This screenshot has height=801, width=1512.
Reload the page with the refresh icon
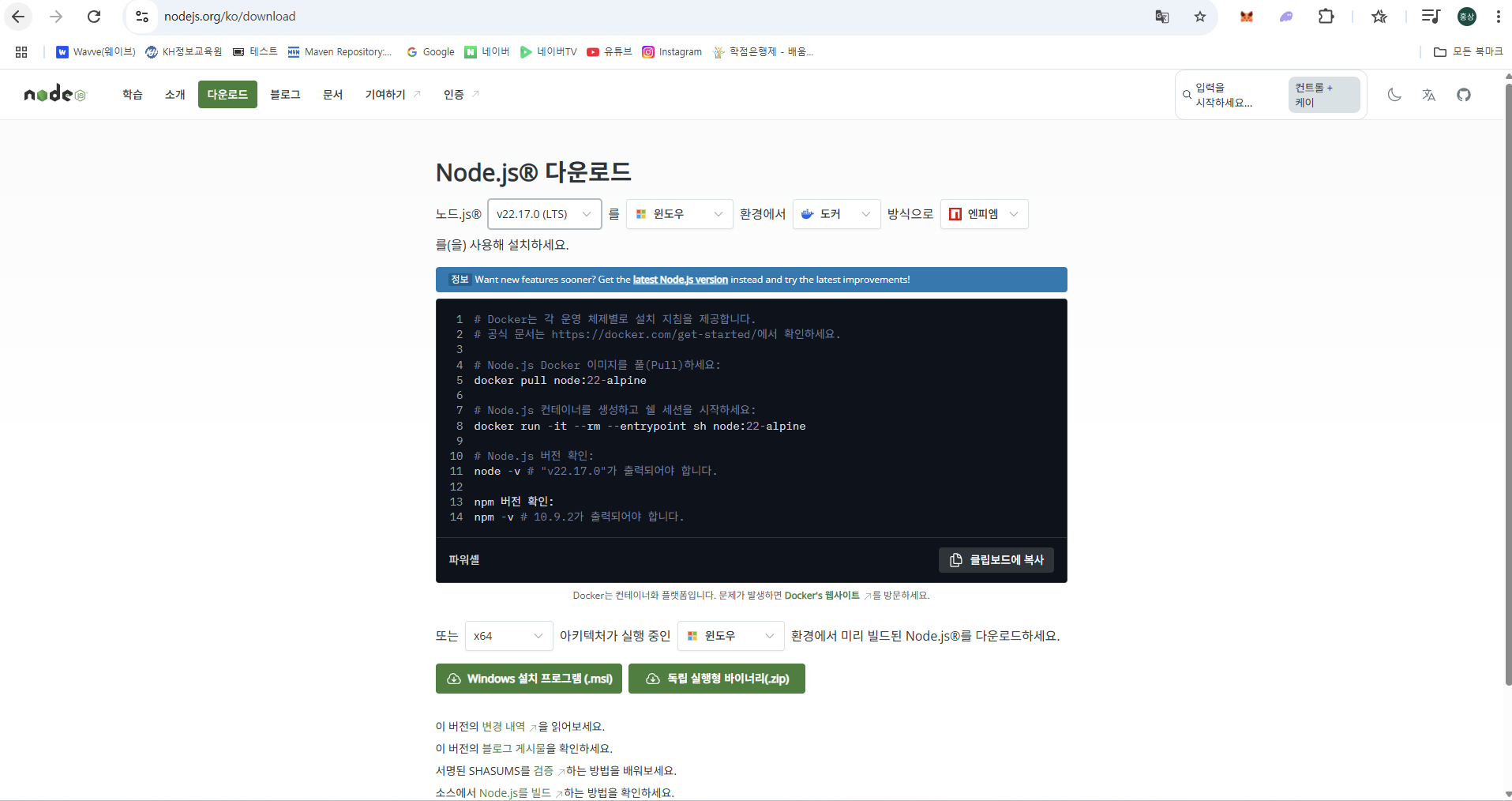coord(94,17)
